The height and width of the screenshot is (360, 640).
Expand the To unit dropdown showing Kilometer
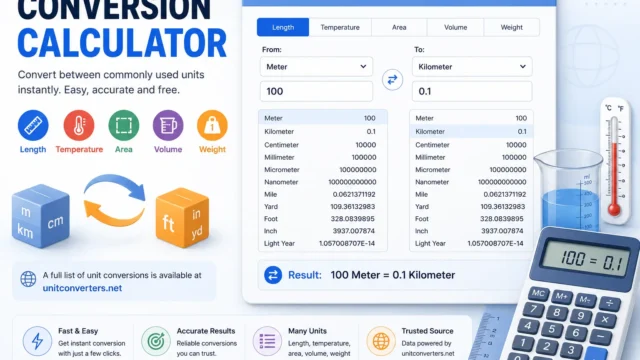click(472, 67)
